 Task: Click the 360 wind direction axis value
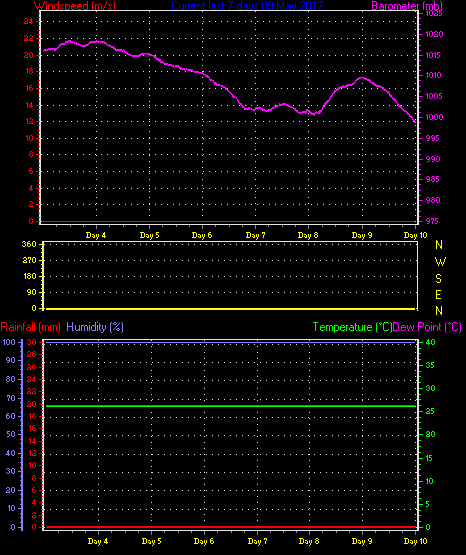29,244
